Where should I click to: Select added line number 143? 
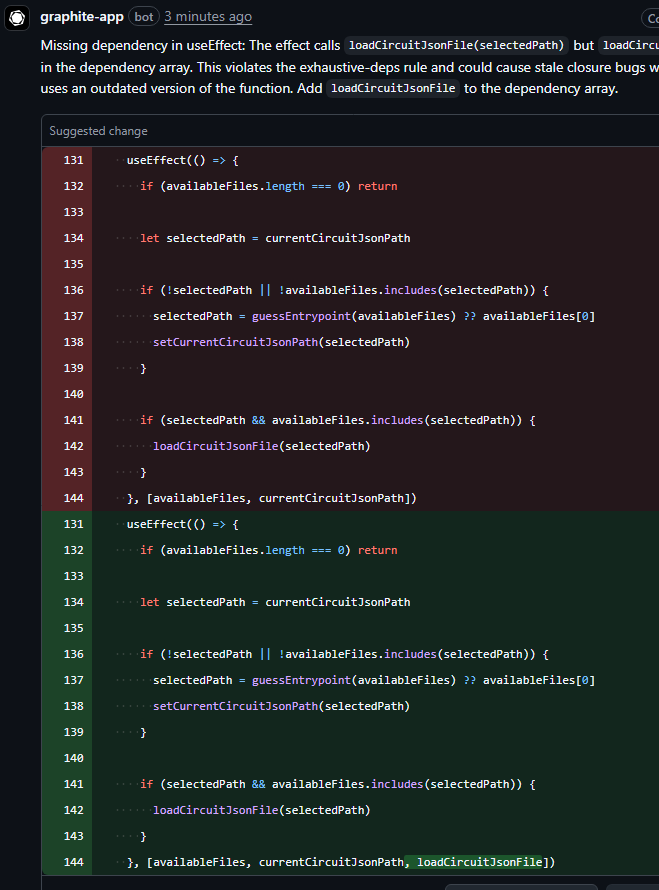73,836
